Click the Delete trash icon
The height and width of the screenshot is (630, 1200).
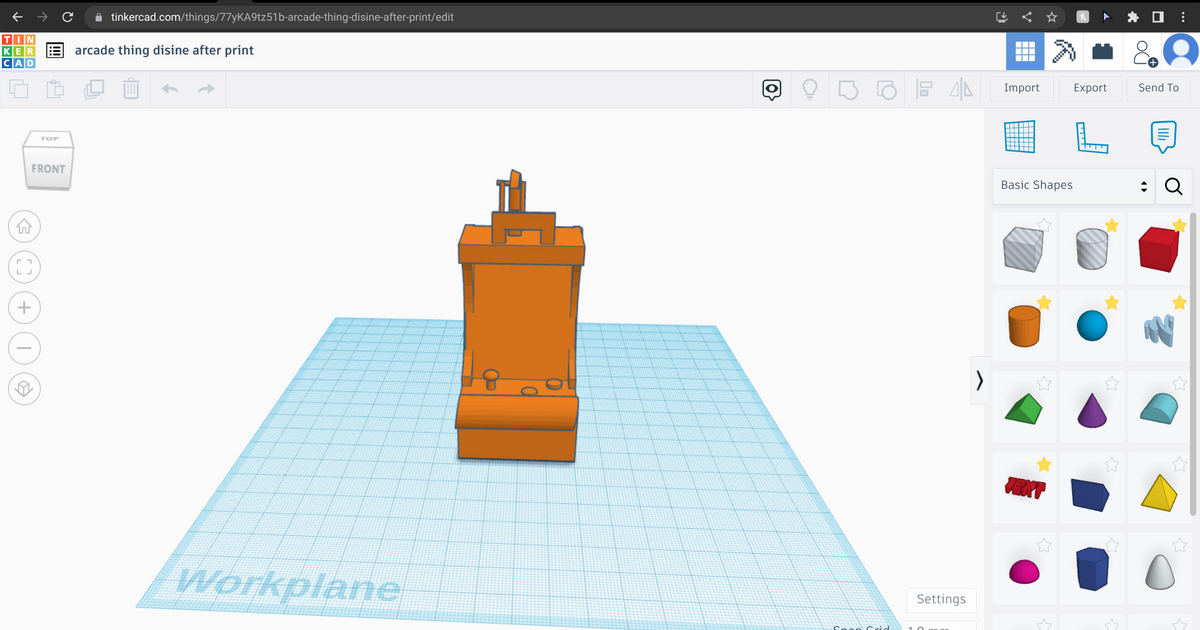click(x=130, y=89)
